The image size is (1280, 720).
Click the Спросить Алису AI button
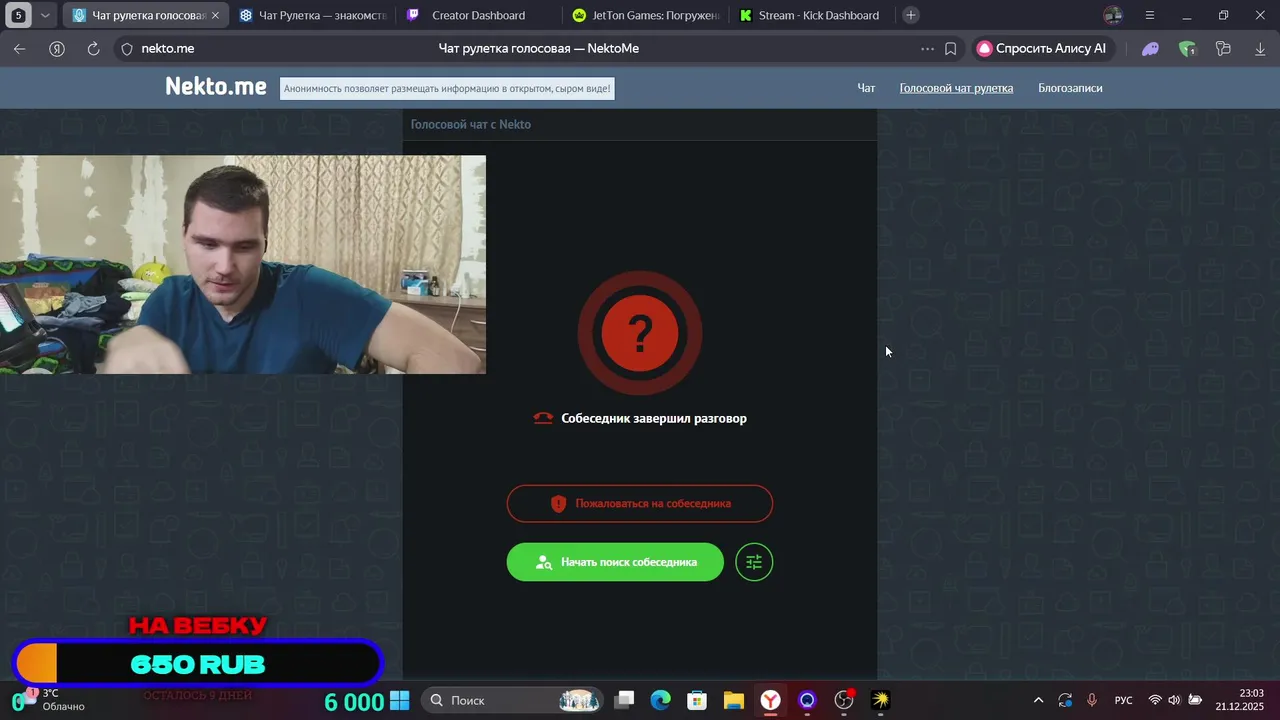click(x=1041, y=48)
